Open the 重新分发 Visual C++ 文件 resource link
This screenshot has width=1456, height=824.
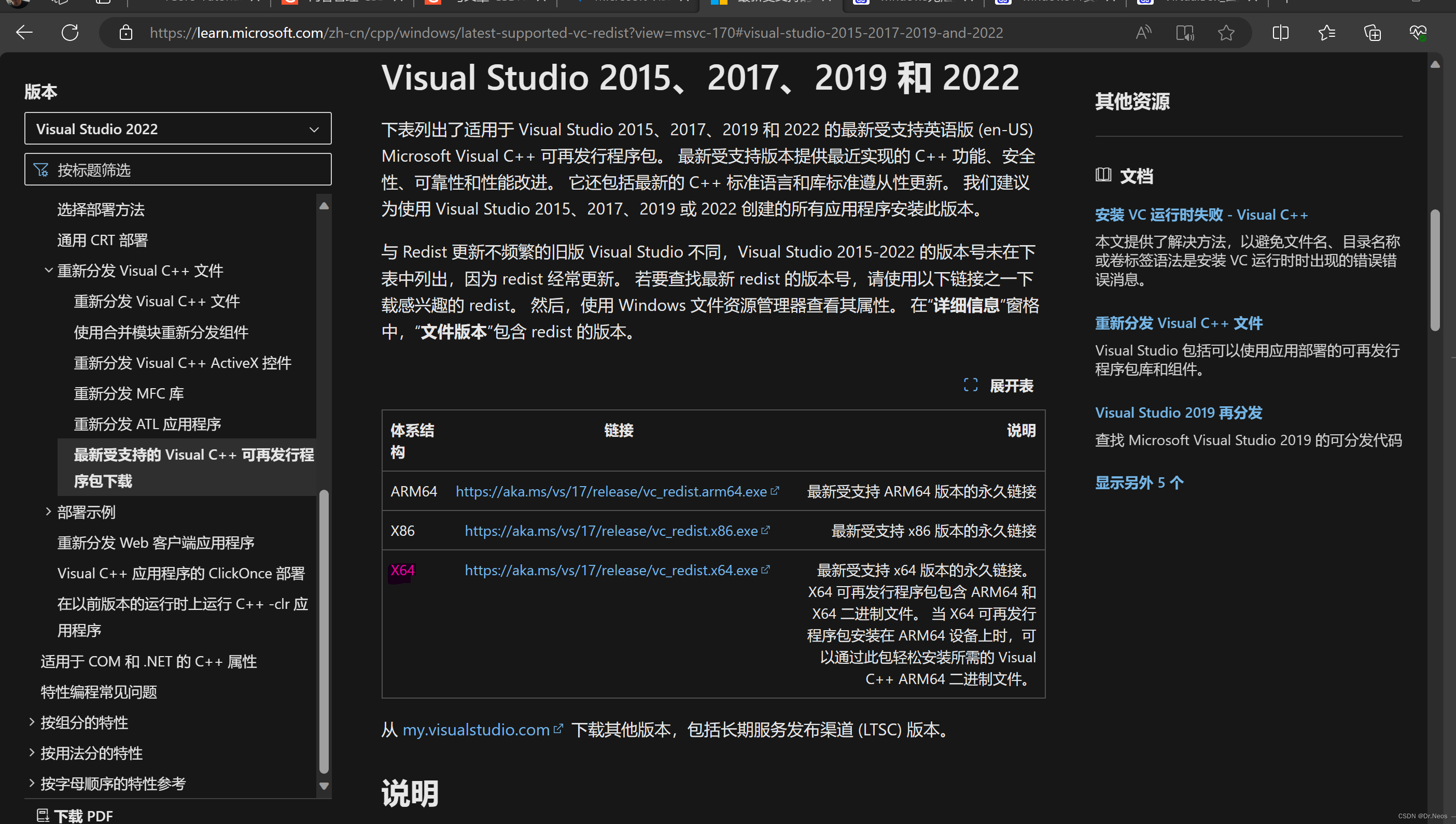point(1179,322)
